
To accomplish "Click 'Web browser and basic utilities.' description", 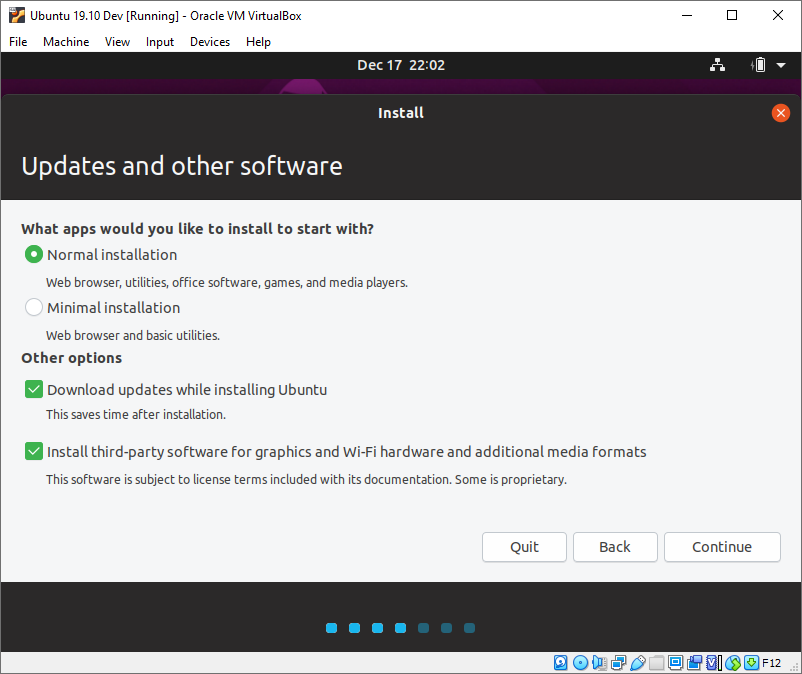I will [x=133, y=335].
